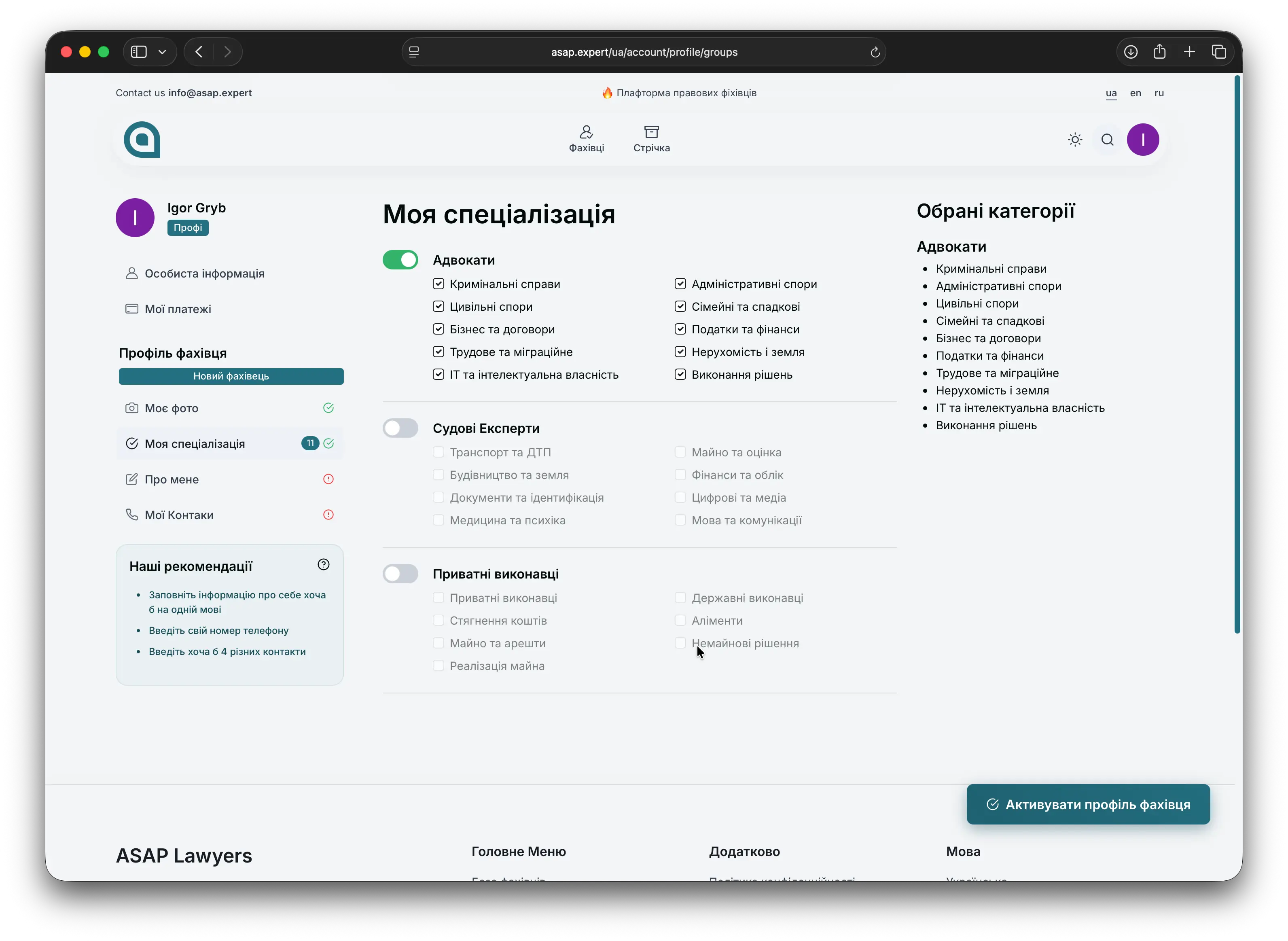Viewport: 1288px width, 941px height.
Task: Go to Про мене sidebar item
Action: (172, 479)
